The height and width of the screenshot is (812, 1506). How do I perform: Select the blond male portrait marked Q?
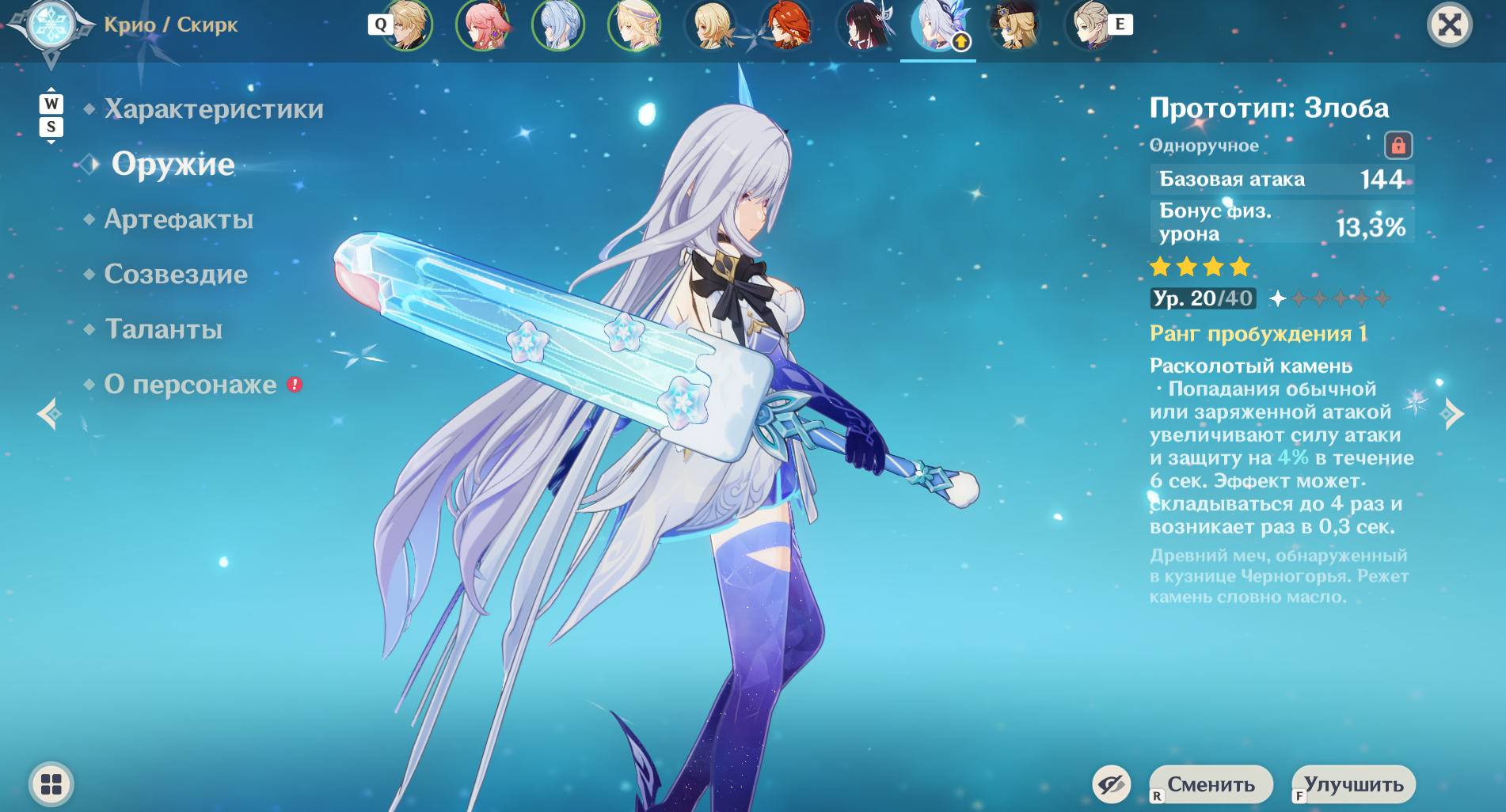(406, 25)
